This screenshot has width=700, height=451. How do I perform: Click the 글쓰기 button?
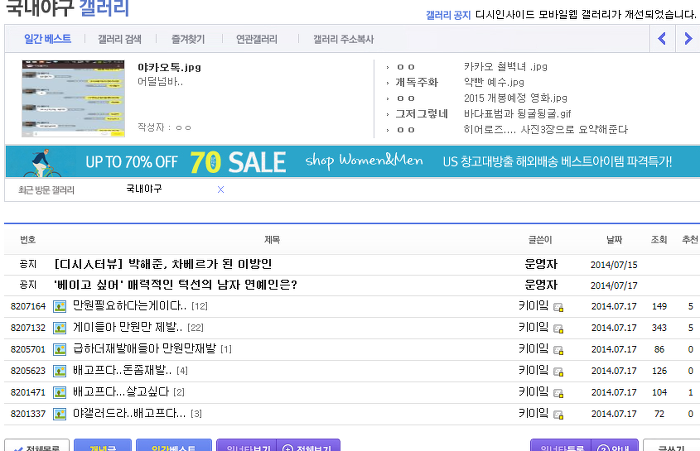point(671,445)
